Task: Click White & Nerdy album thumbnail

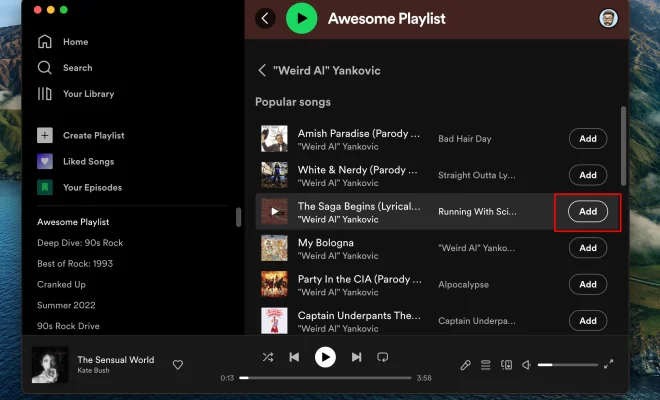Action: coord(274,175)
